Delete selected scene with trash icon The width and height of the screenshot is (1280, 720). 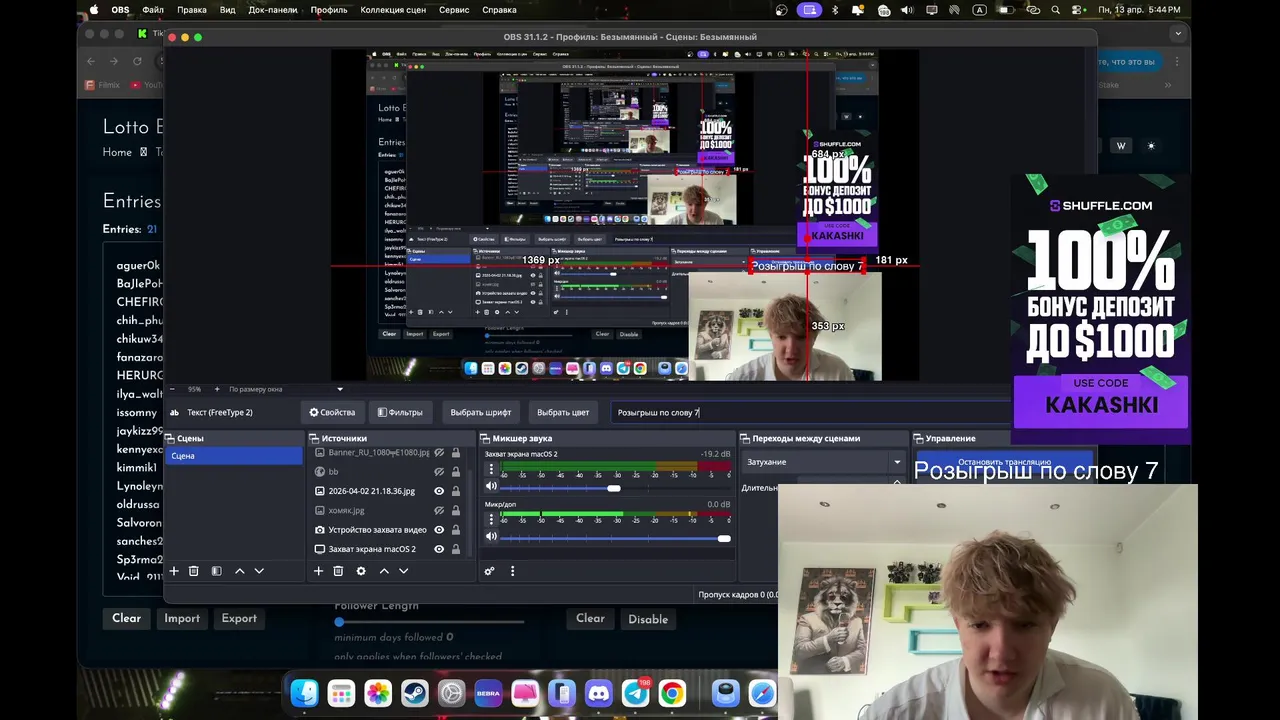[194, 571]
